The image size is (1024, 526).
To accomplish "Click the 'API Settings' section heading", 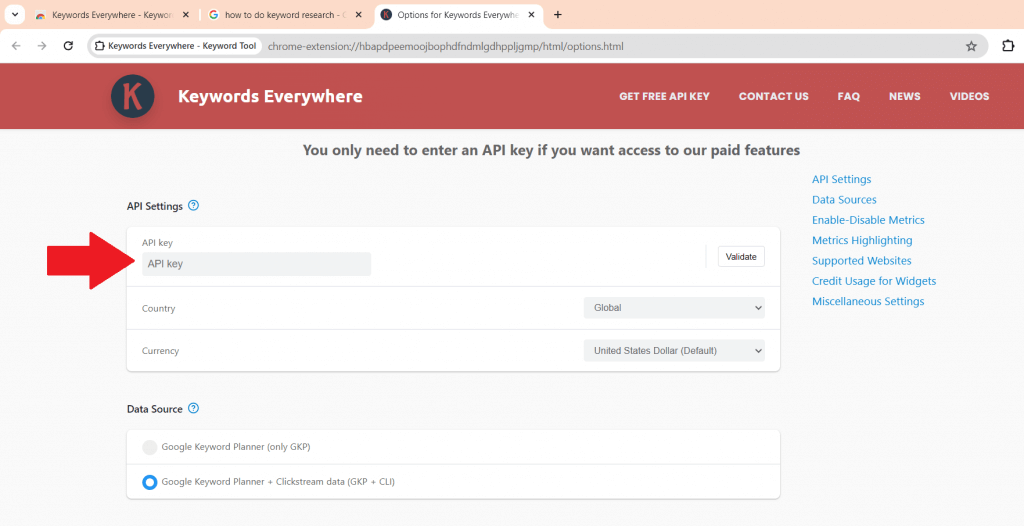I will click(x=155, y=206).
